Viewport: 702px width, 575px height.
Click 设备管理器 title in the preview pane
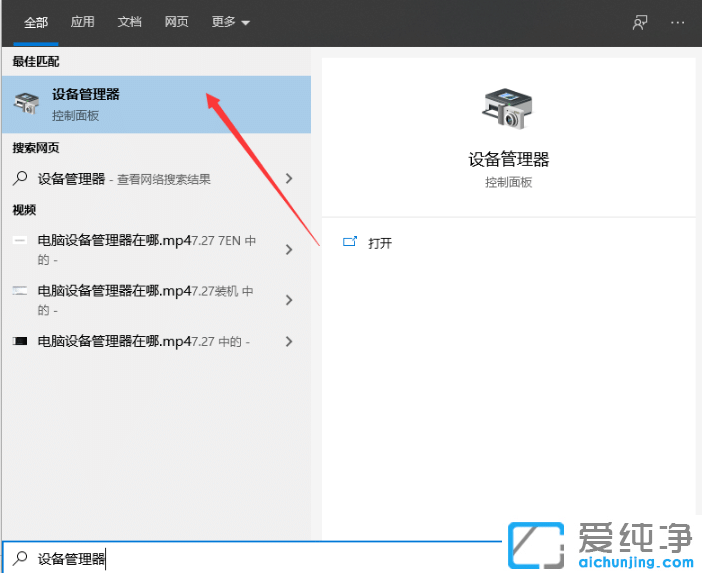pyautogui.click(x=509, y=159)
